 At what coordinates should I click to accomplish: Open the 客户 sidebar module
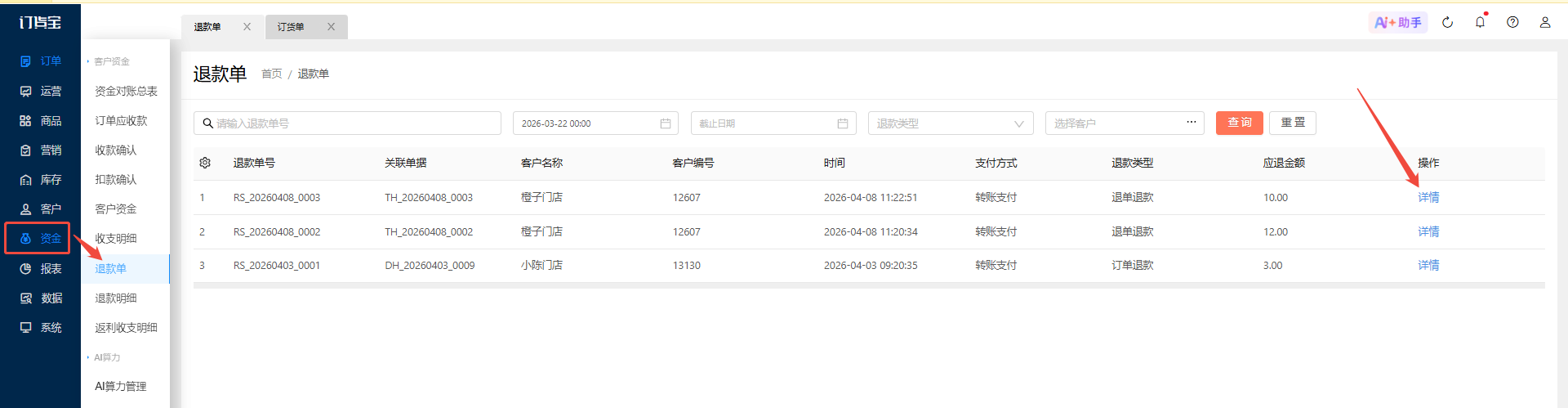click(41, 208)
